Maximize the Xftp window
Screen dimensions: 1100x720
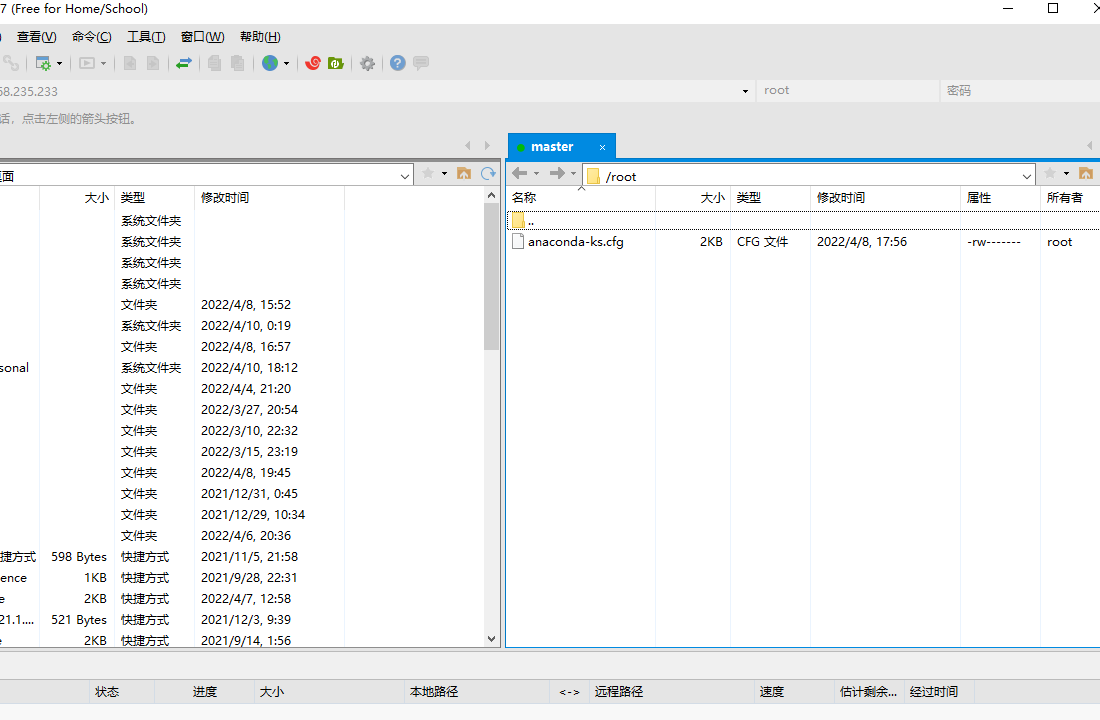coord(1053,8)
